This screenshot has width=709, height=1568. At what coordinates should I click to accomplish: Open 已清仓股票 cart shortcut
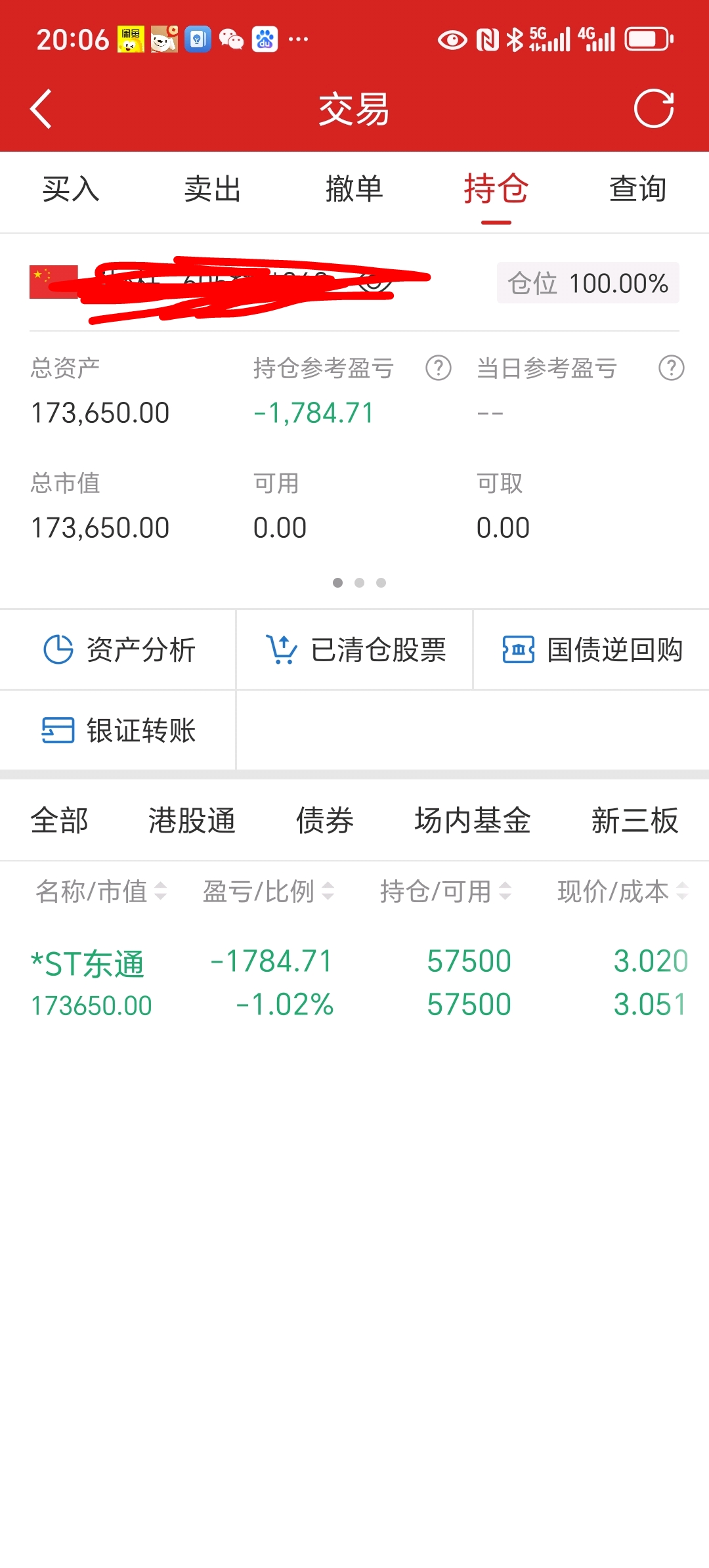click(x=354, y=650)
